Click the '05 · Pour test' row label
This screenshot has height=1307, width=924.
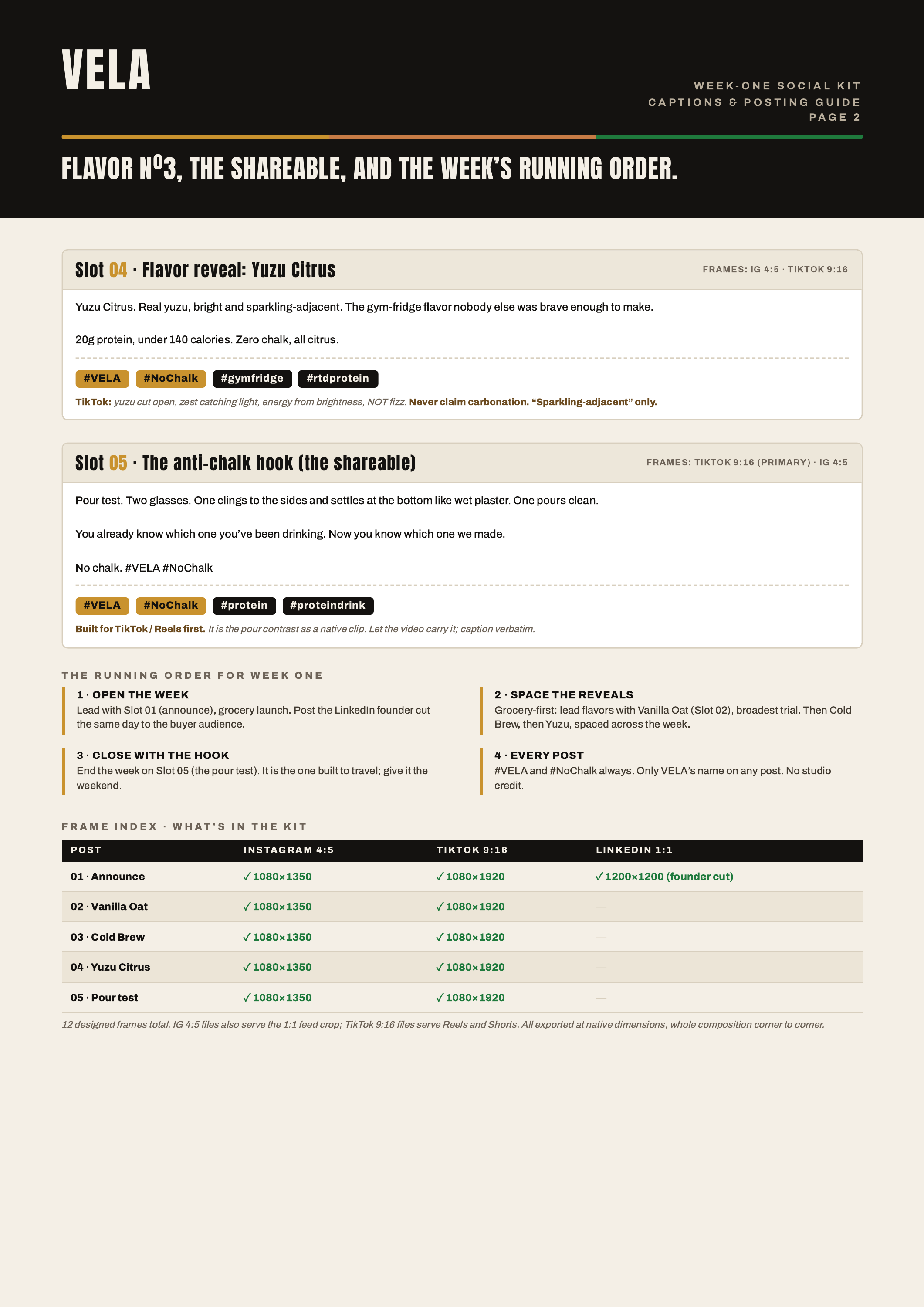pyautogui.click(x=104, y=998)
